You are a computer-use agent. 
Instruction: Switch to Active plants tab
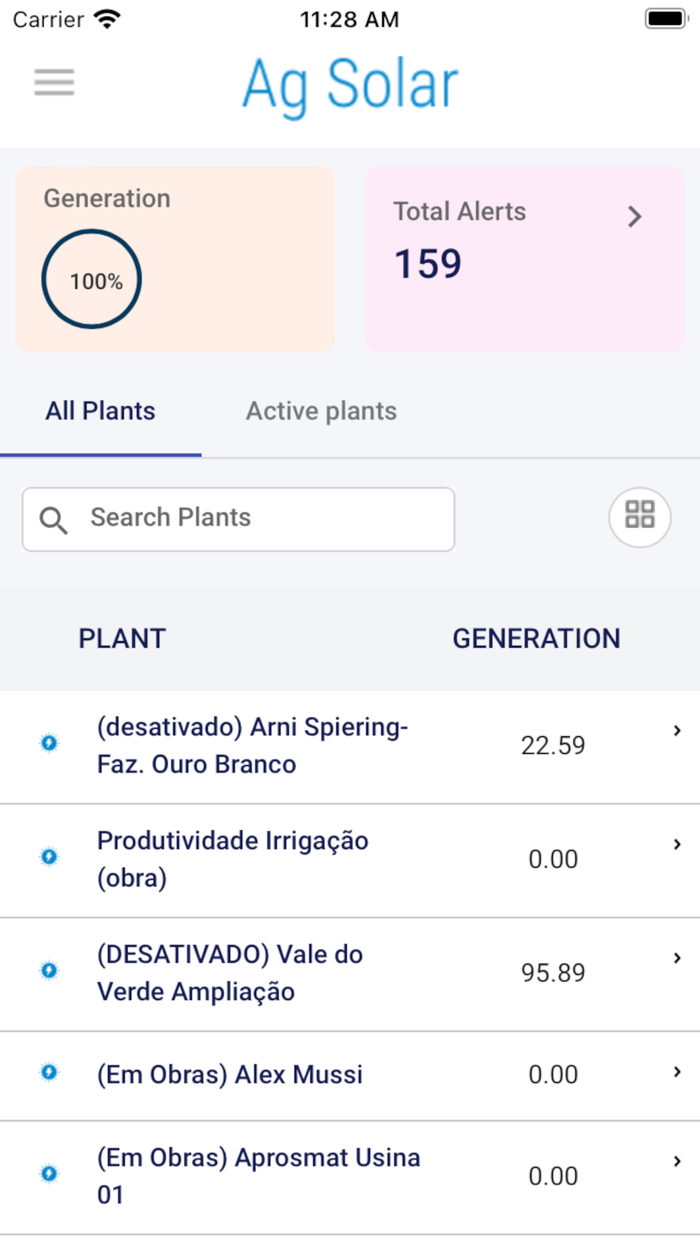pyautogui.click(x=321, y=411)
